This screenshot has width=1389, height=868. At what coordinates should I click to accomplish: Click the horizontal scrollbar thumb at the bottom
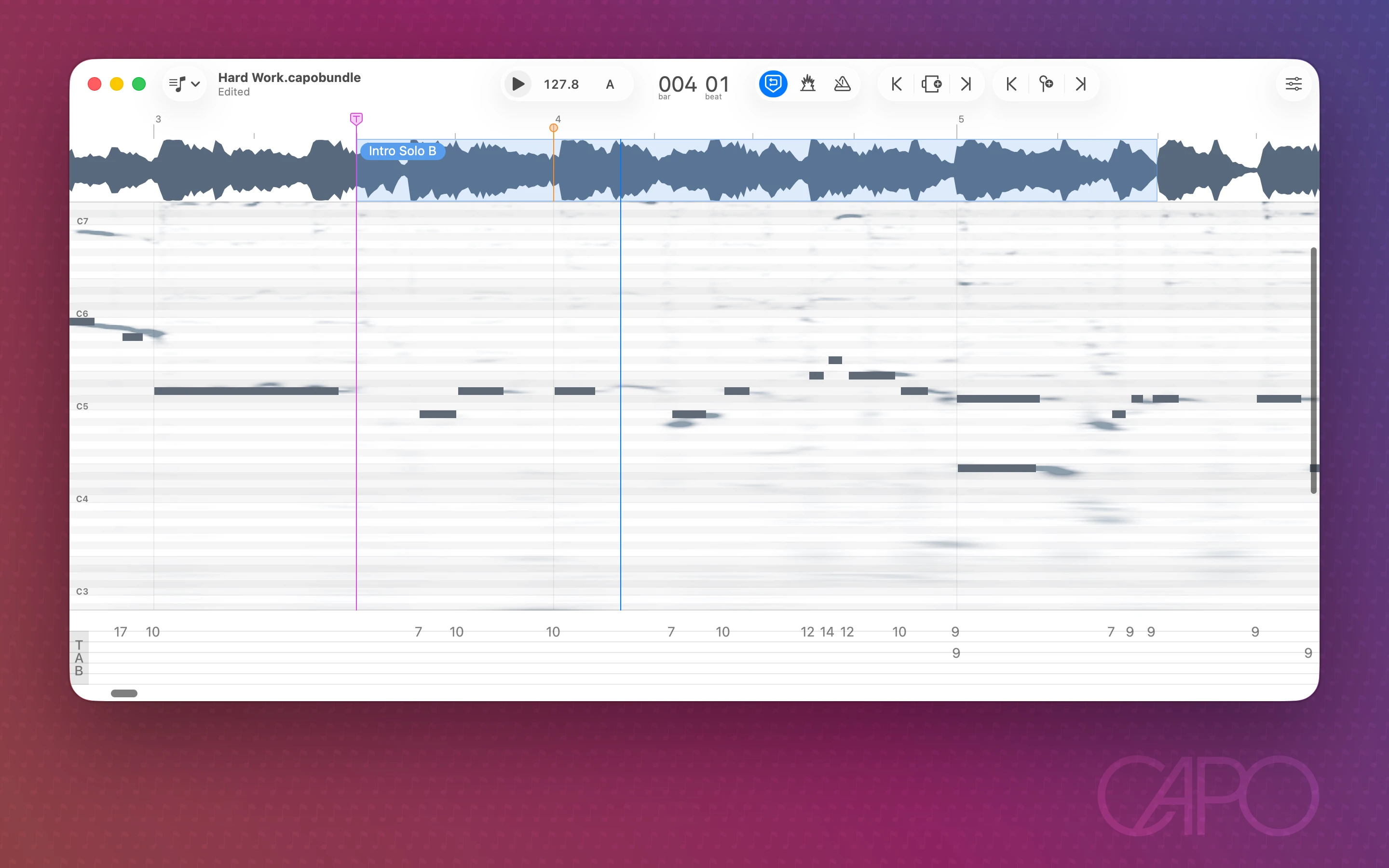coord(124,693)
